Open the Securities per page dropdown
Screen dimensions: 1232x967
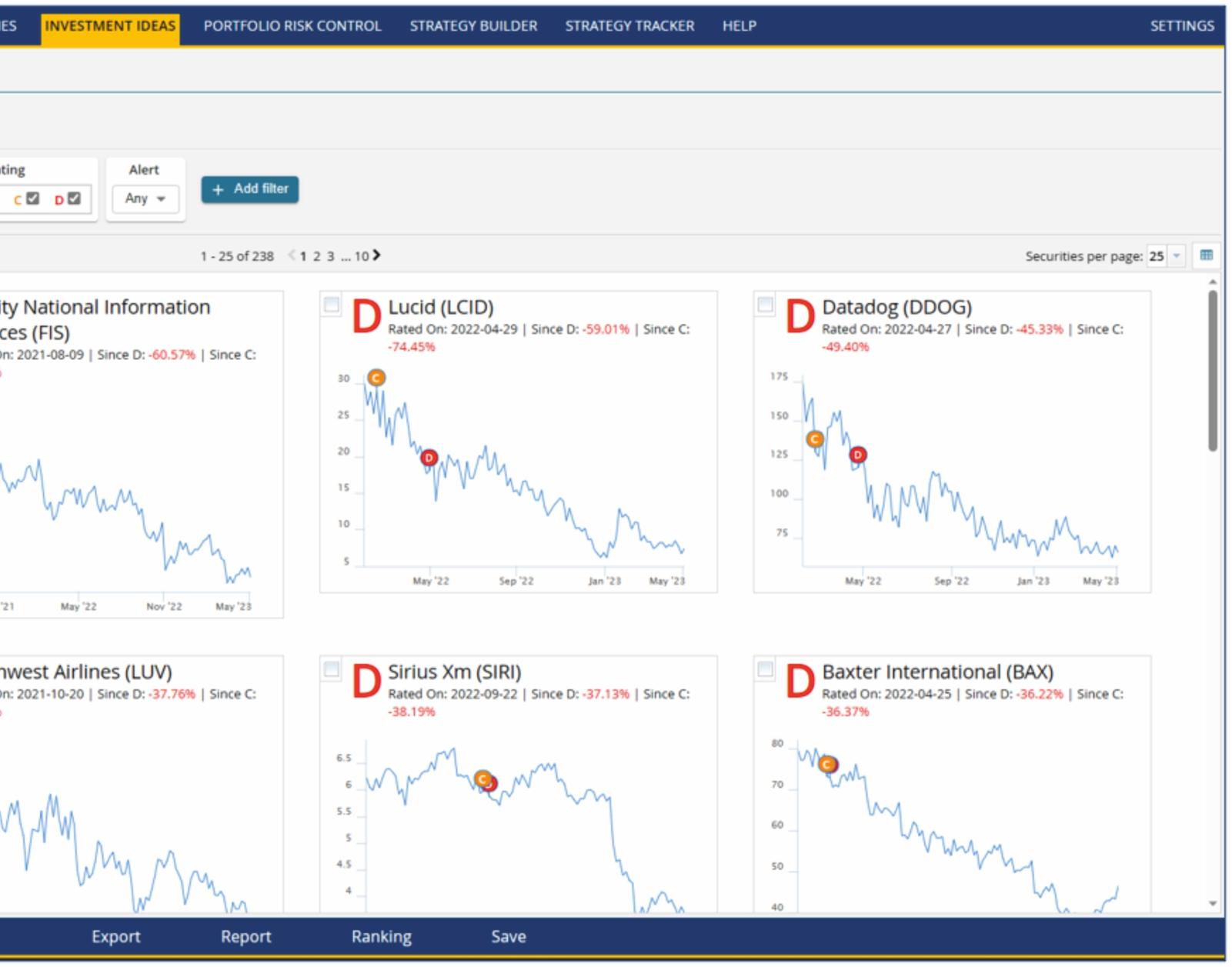(1166, 255)
